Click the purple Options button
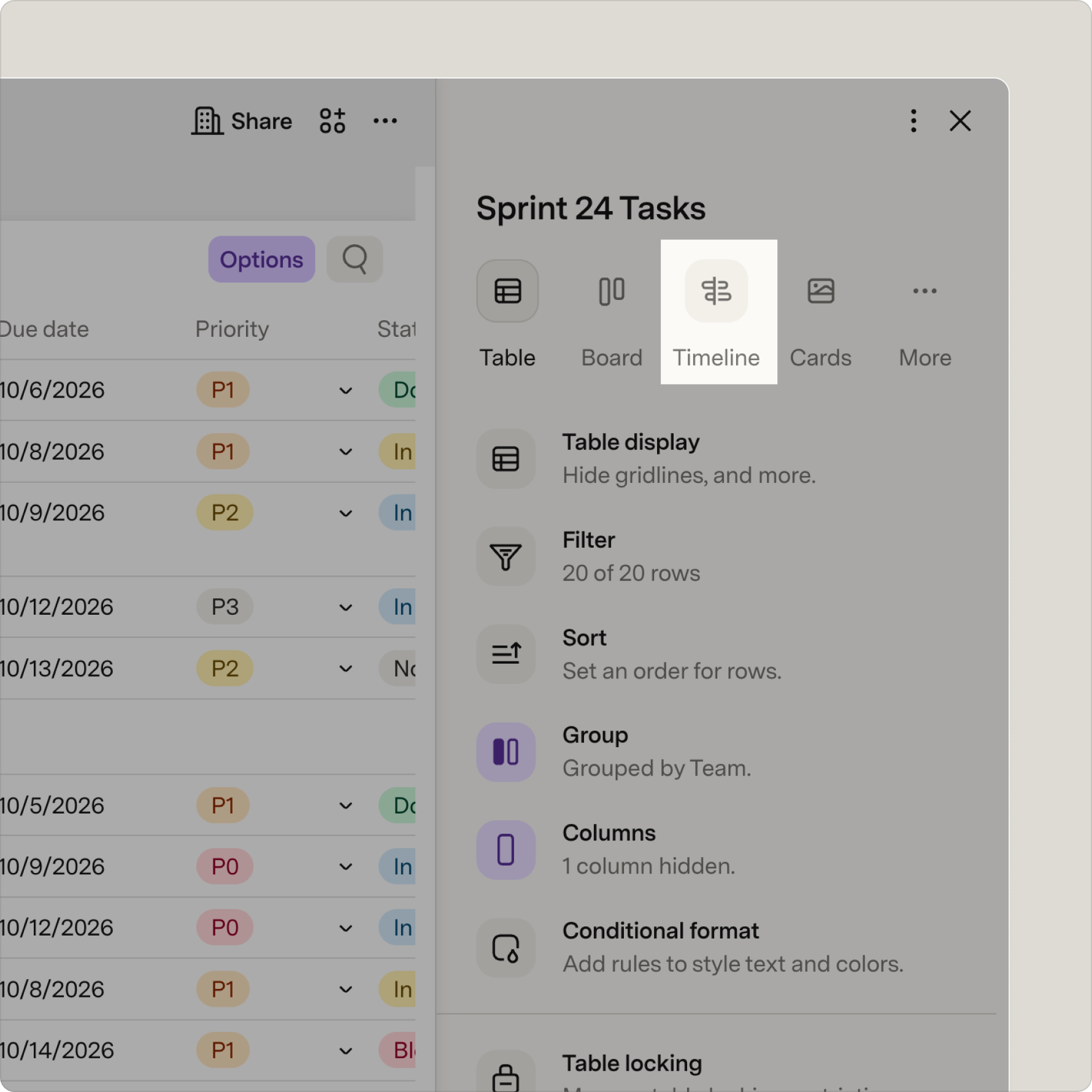The height and width of the screenshot is (1092, 1092). [261, 260]
